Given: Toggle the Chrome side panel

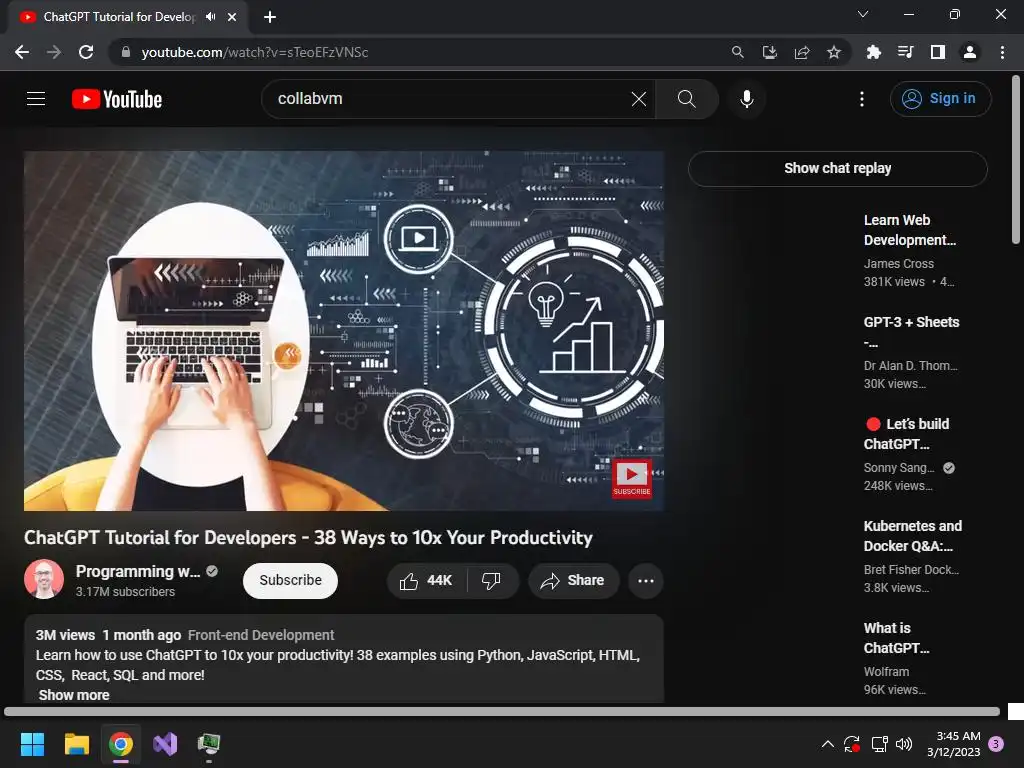Looking at the screenshot, I should [x=938, y=52].
